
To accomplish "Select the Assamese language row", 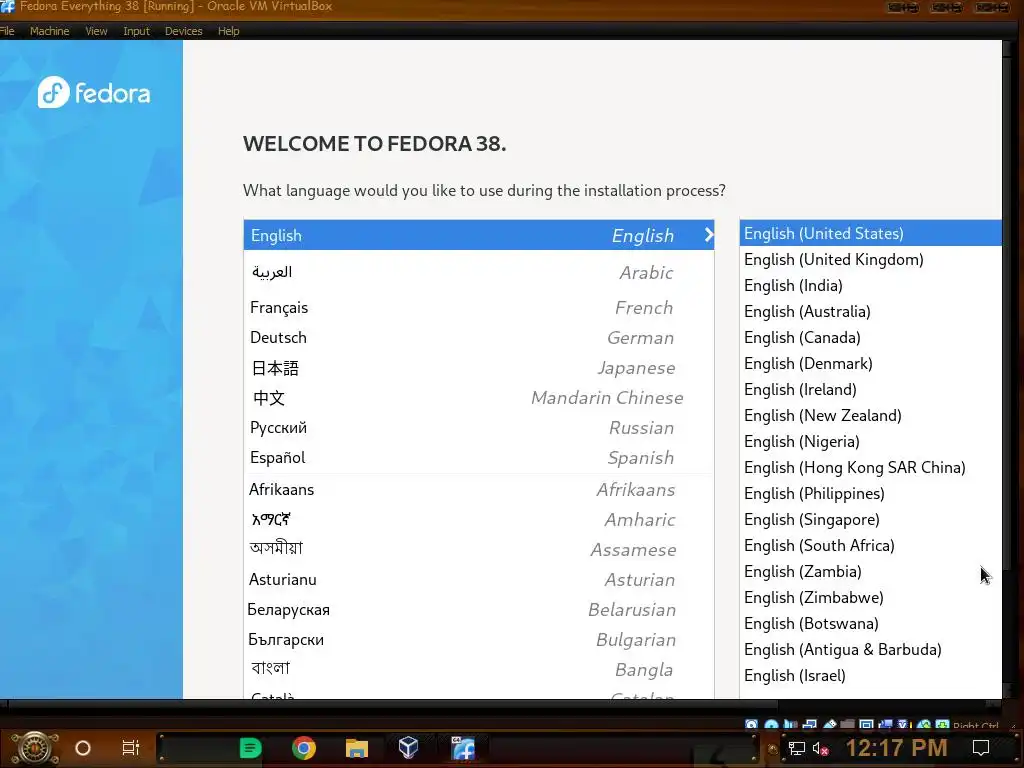I will pyautogui.click(x=479, y=550).
